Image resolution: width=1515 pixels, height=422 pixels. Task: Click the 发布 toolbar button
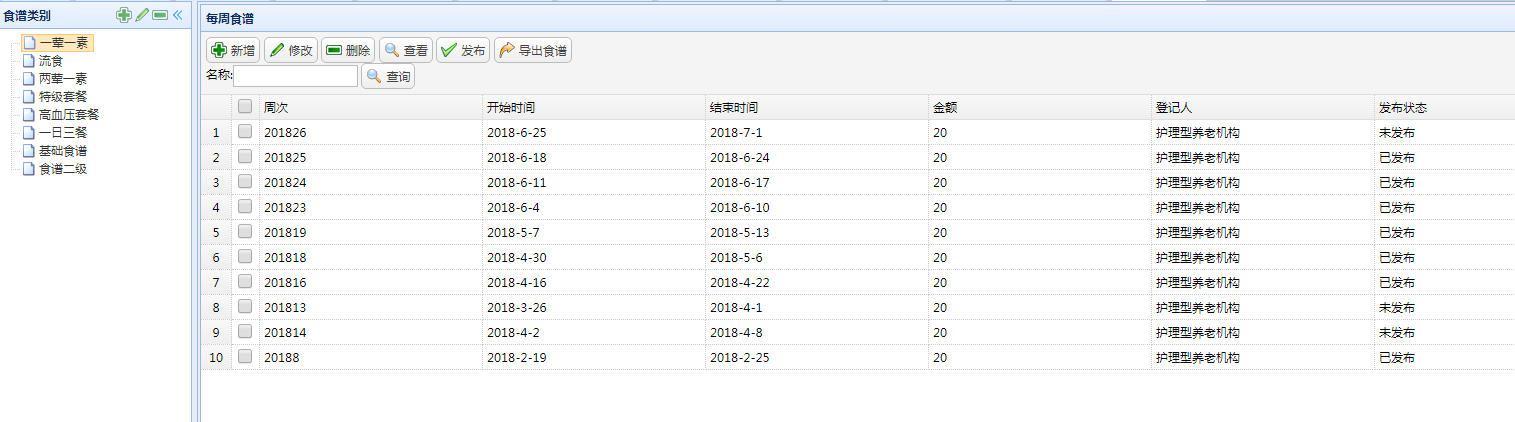(x=463, y=50)
